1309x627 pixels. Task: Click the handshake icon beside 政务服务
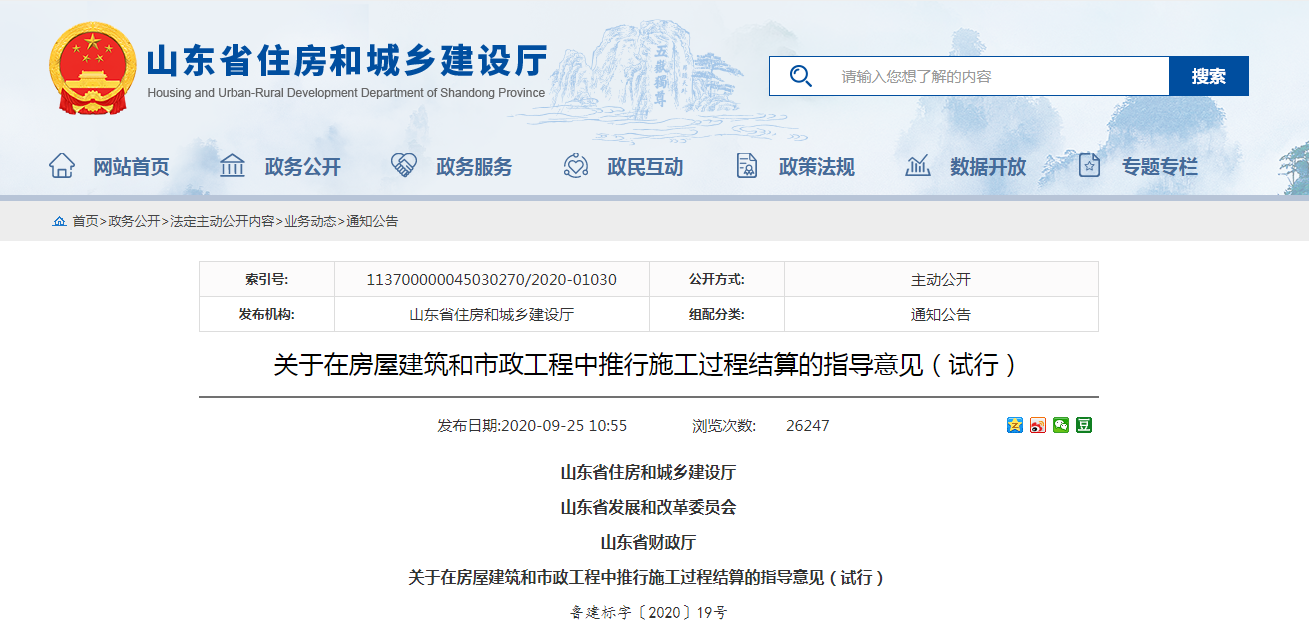click(404, 166)
